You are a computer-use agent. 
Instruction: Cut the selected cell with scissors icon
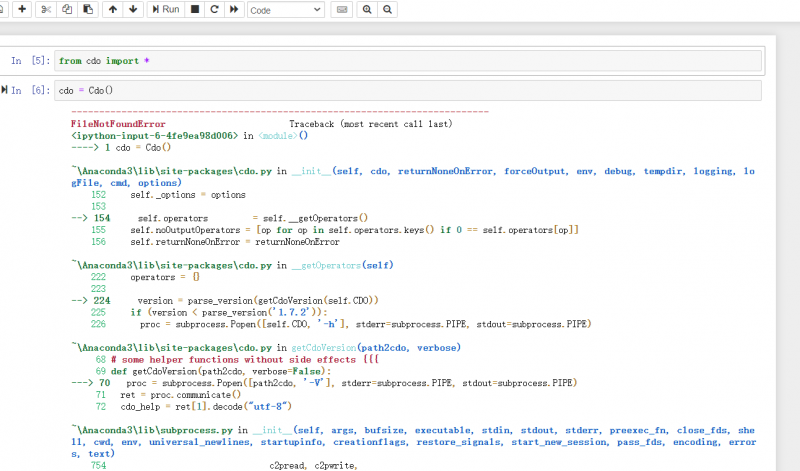[x=46, y=9]
